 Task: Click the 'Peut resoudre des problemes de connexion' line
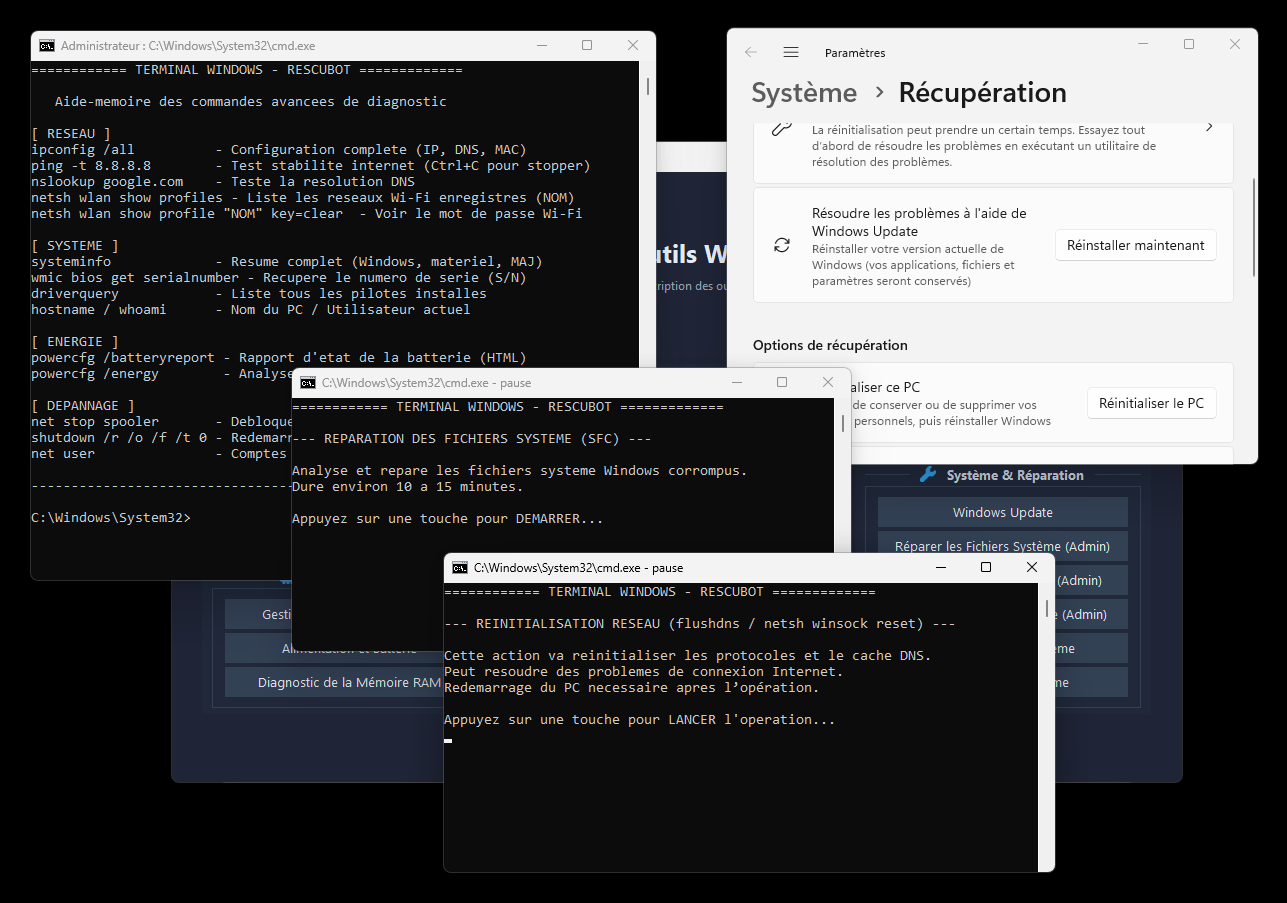tap(644, 672)
